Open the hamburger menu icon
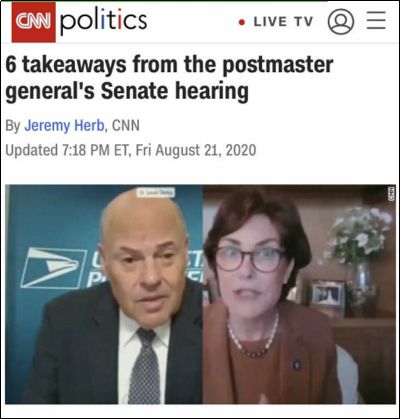Image resolution: width=401 pixels, height=419 pixels. click(376, 21)
